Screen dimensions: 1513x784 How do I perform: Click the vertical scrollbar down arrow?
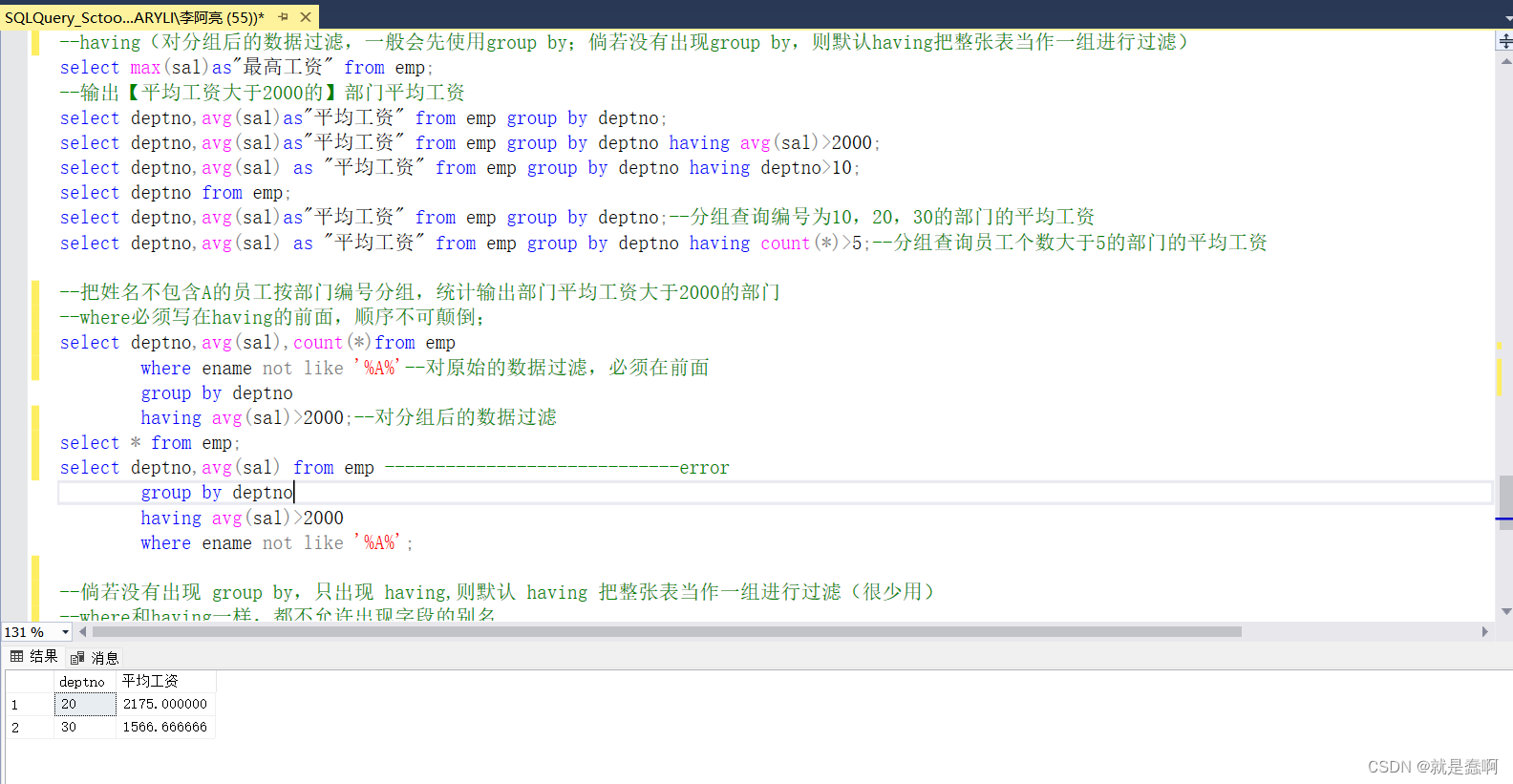click(x=1505, y=611)
